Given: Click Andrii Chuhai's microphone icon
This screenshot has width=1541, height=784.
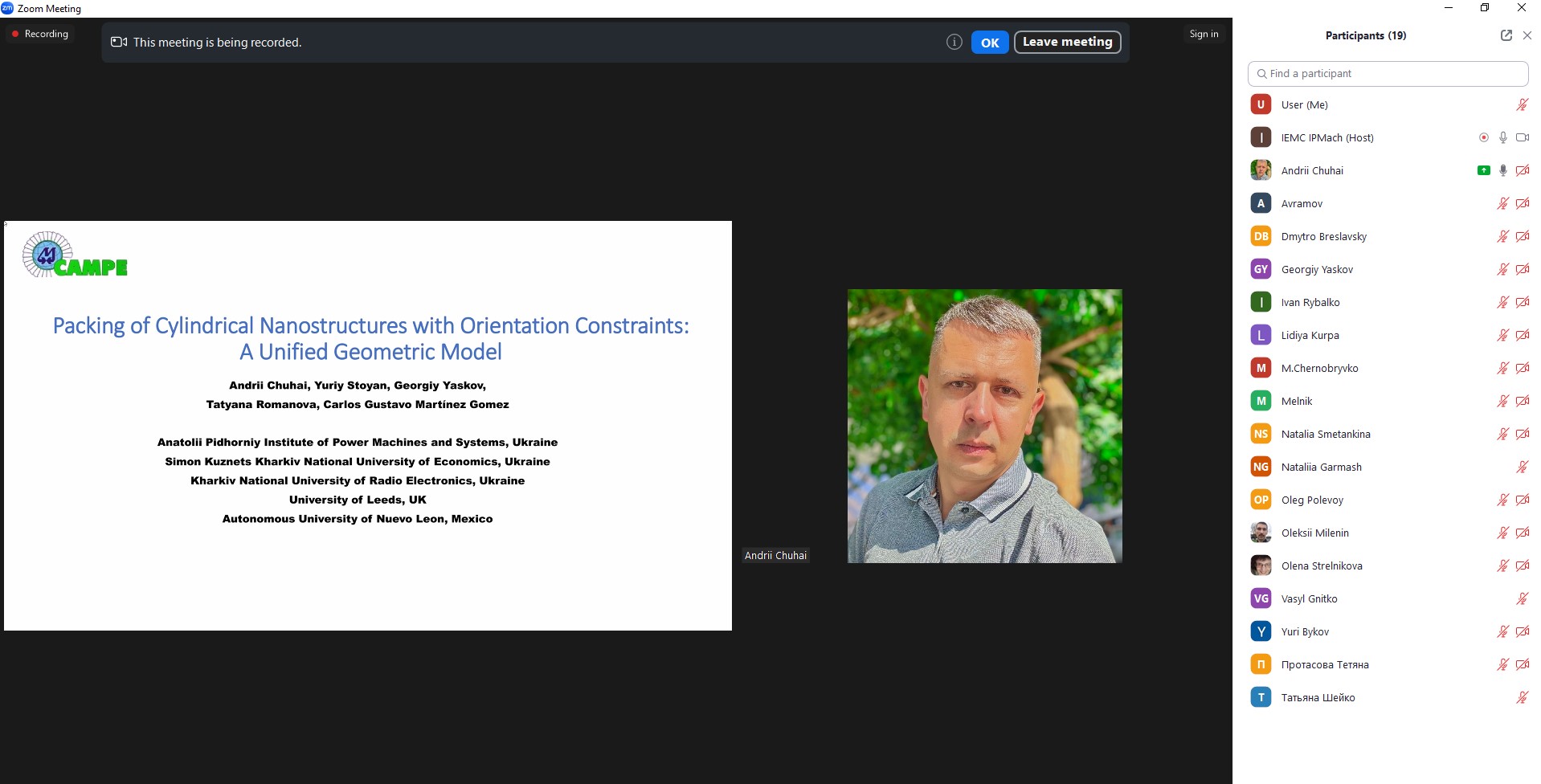Looking at the screenshot, I should point(1502,170).
